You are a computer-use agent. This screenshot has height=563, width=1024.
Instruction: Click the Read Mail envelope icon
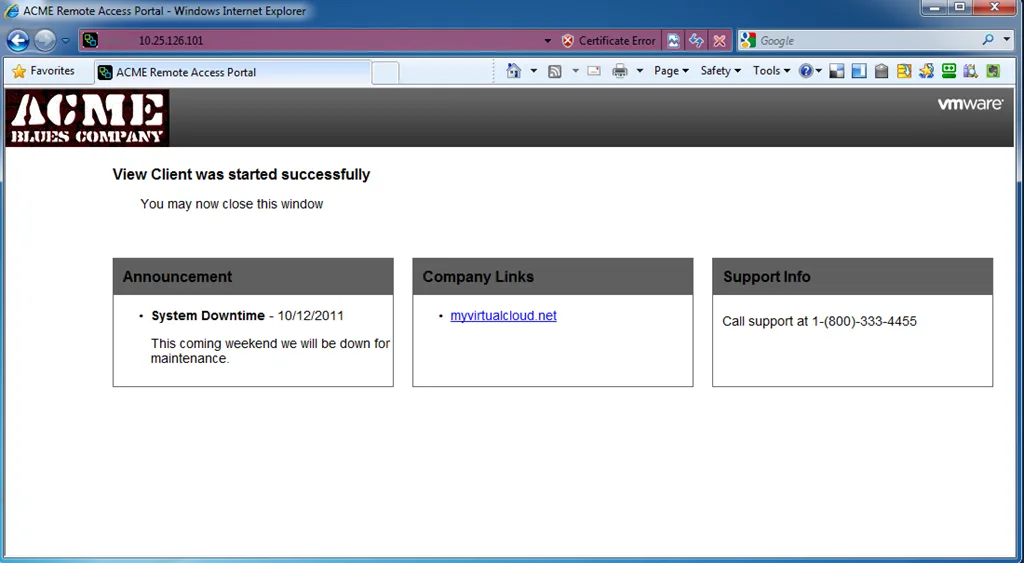[x=594, y=71]
